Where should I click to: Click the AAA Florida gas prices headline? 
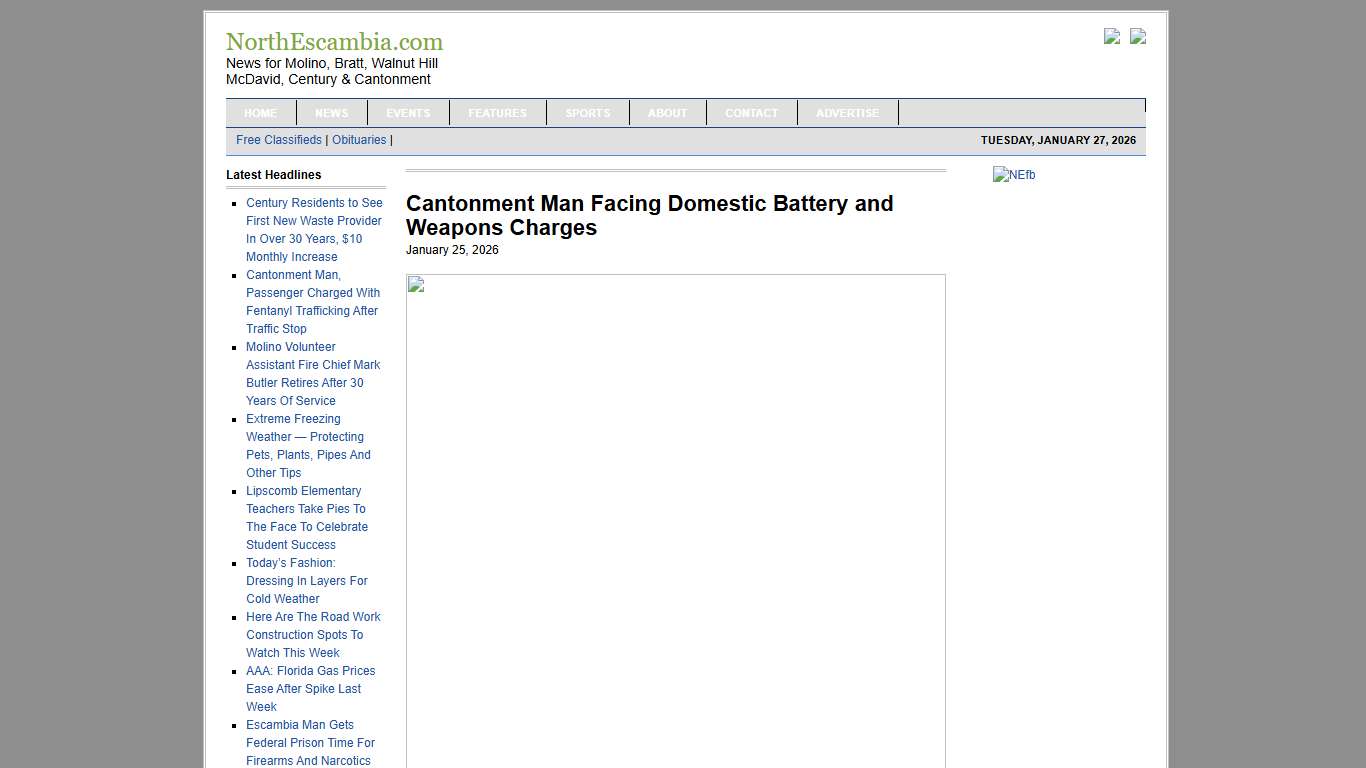click(310, 688)
